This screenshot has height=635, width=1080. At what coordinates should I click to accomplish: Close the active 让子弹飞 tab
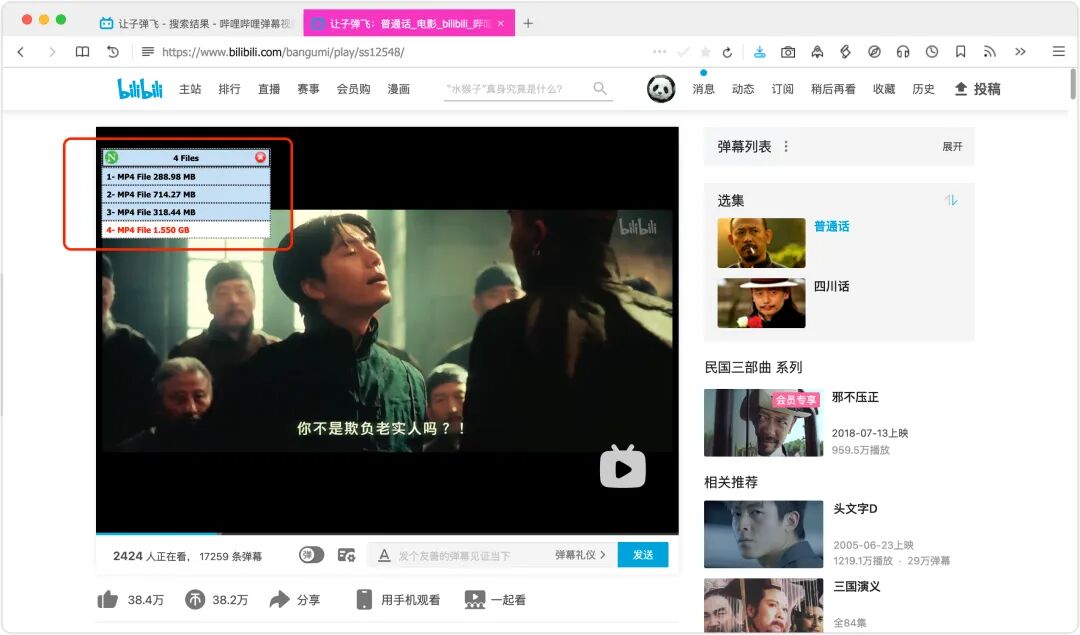point(501,23)
